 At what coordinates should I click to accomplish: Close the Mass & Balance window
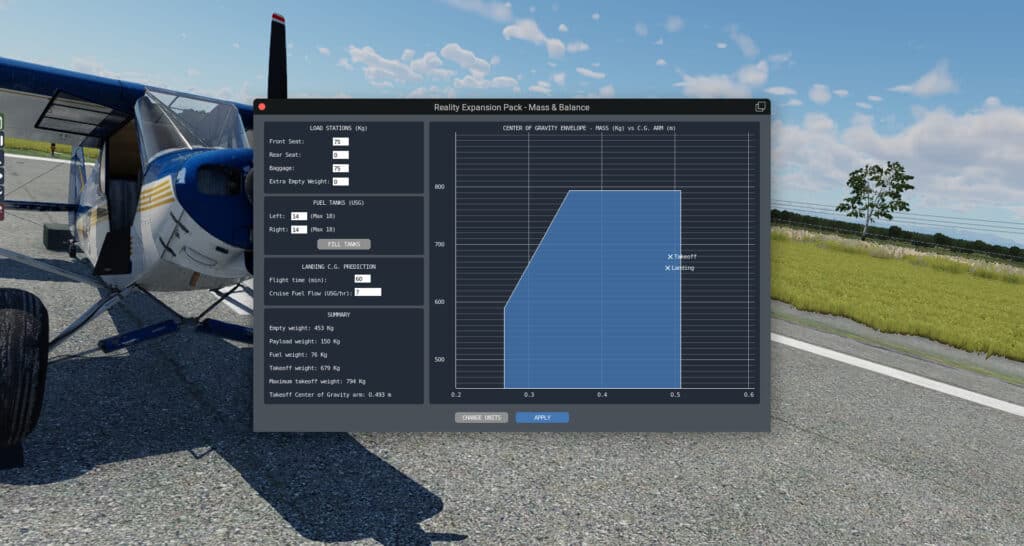coord(262,106)
